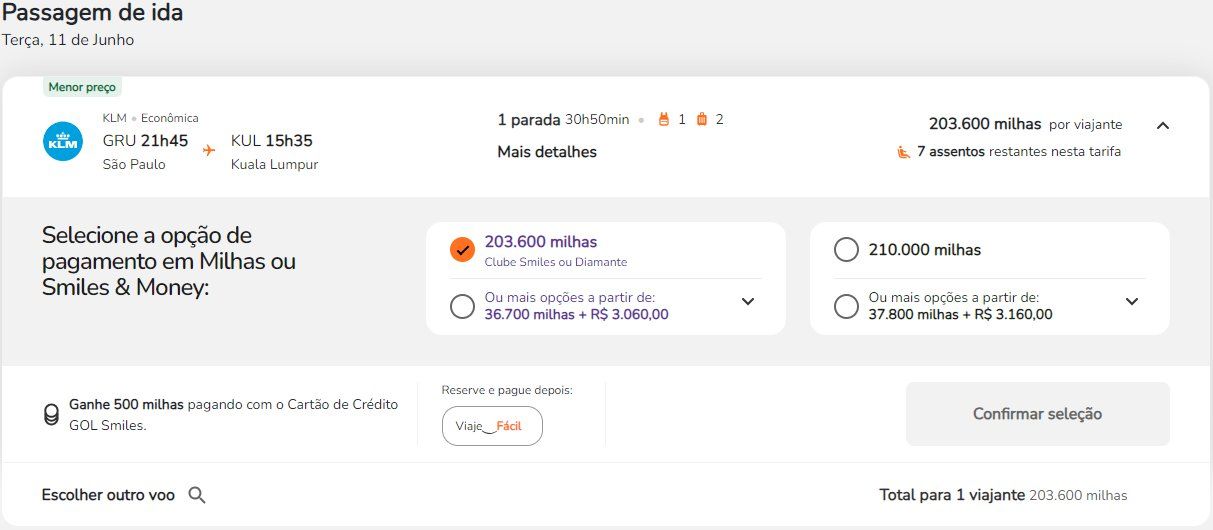Viewport: 1213px width, 530px height.
Task: Click the KLM airline logo
Action: point(63,141)
